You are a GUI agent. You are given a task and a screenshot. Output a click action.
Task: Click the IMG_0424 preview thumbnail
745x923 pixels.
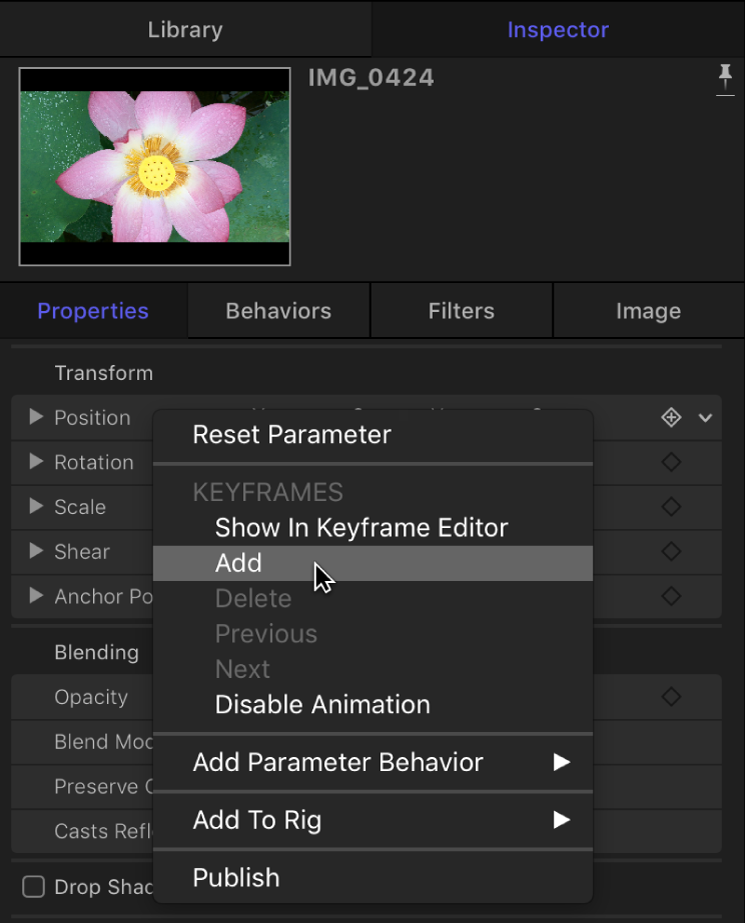tap(153, 166)
